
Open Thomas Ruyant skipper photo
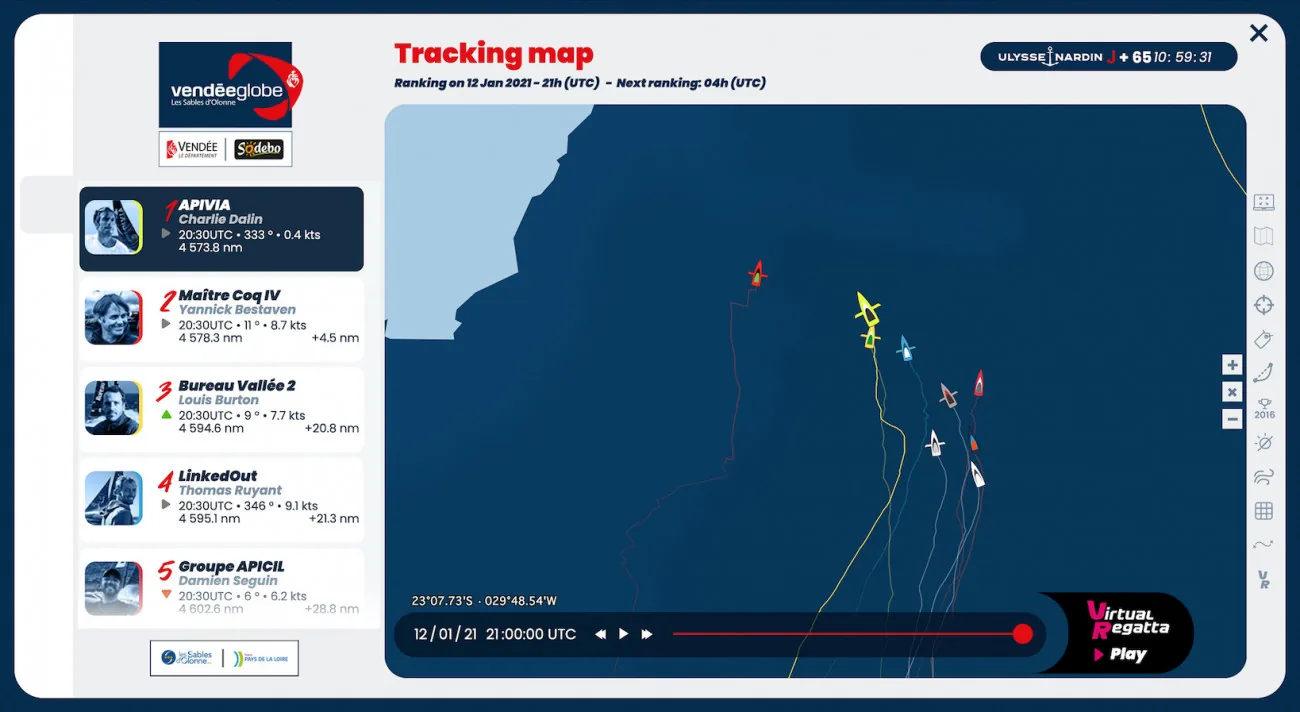(113, 498)
